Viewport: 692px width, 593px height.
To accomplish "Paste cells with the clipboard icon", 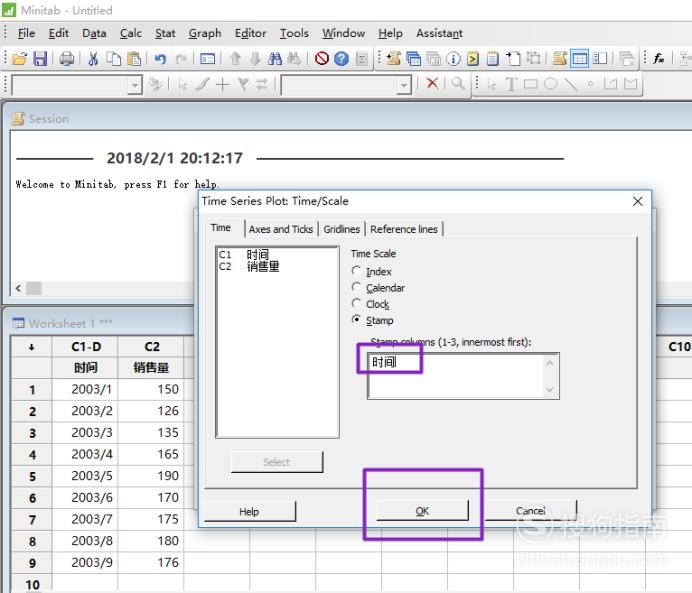I will point(134,59).
